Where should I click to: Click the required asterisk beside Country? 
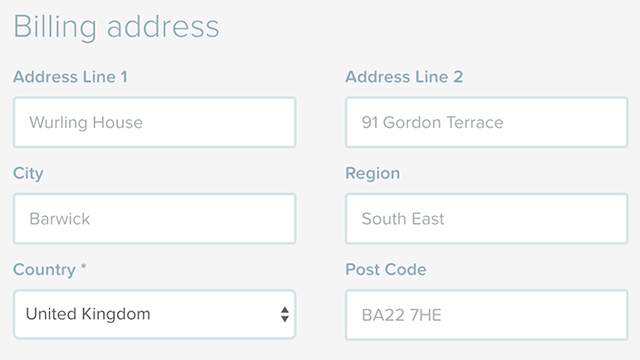pos(83,267)
